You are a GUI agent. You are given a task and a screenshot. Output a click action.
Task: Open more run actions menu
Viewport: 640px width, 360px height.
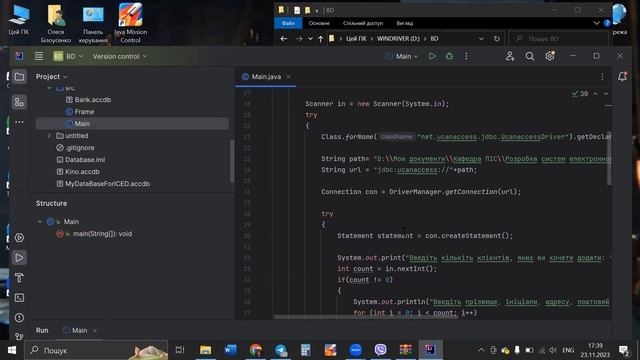tap(466, 56)
